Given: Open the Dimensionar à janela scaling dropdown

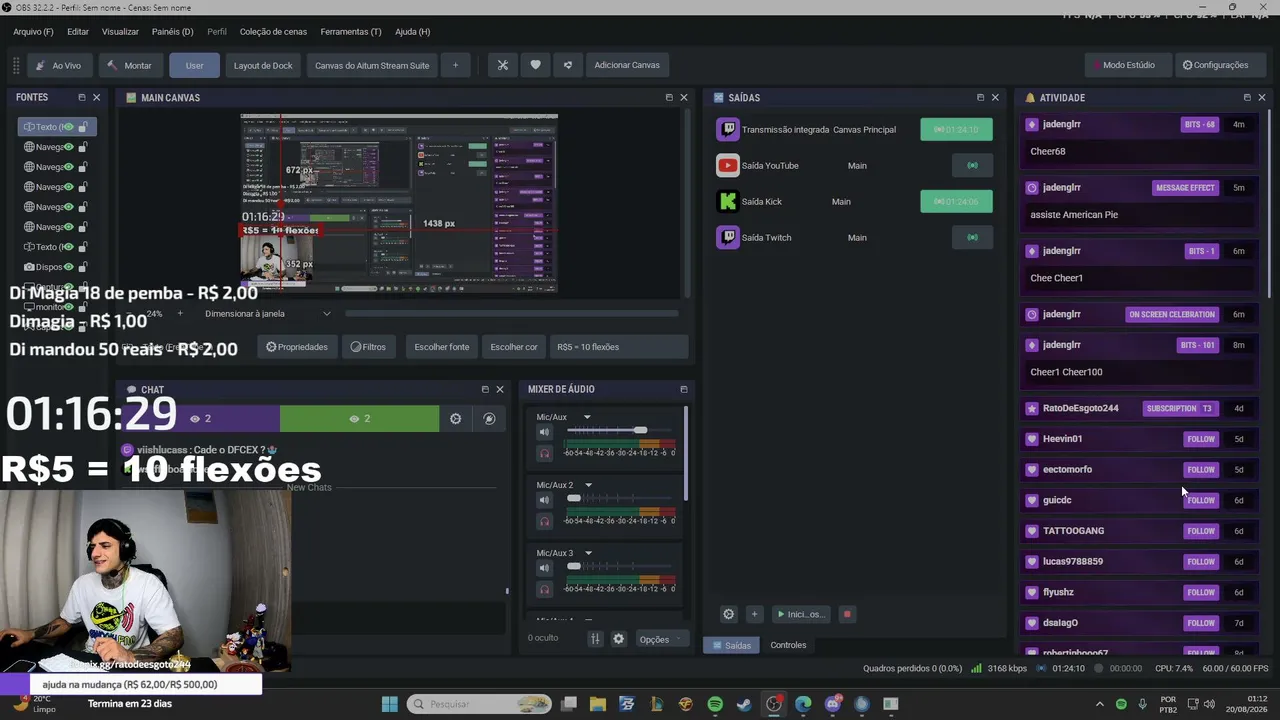Looking at the screenshot, I should click(267, 314).
